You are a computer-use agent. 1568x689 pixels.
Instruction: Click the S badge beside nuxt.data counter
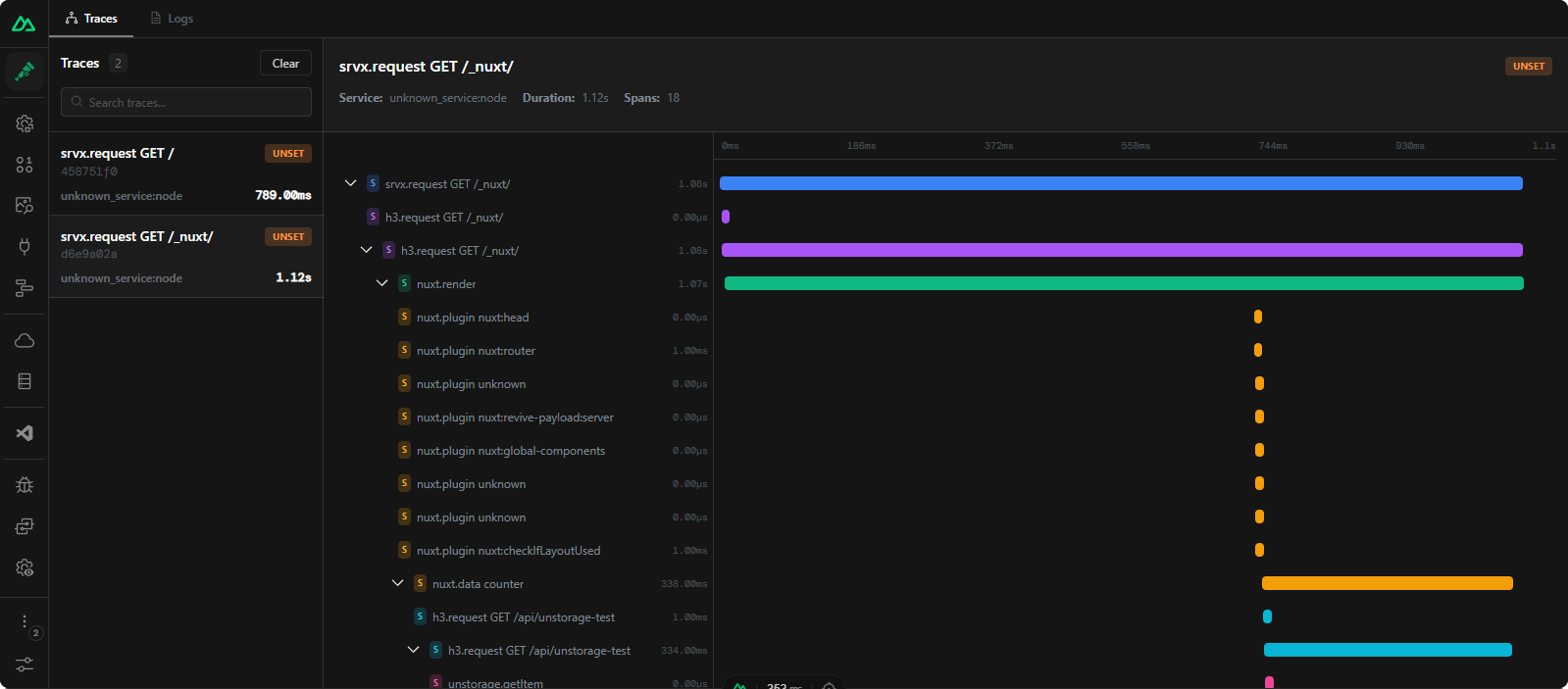[x=420, y=583]
